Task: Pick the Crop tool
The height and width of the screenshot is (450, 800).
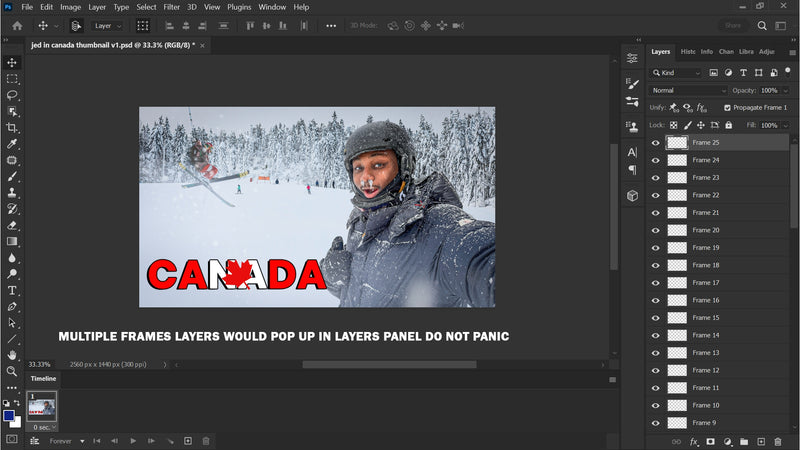Action: coord(12,128)
